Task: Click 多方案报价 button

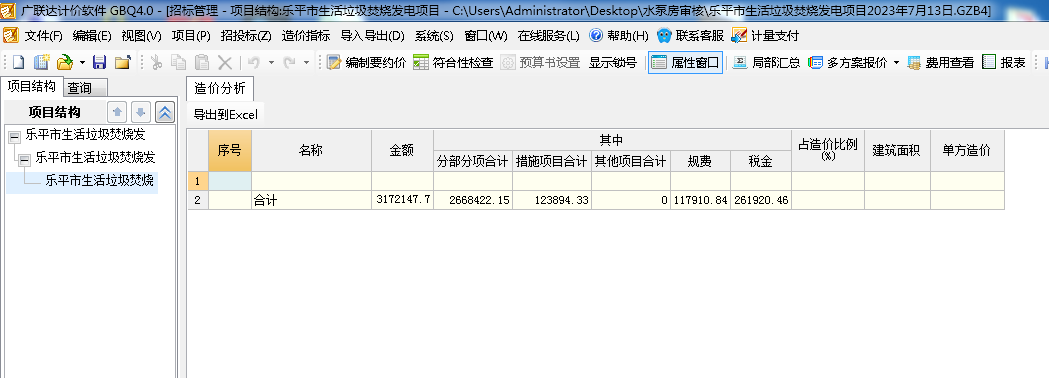Action: click(848, 63)
